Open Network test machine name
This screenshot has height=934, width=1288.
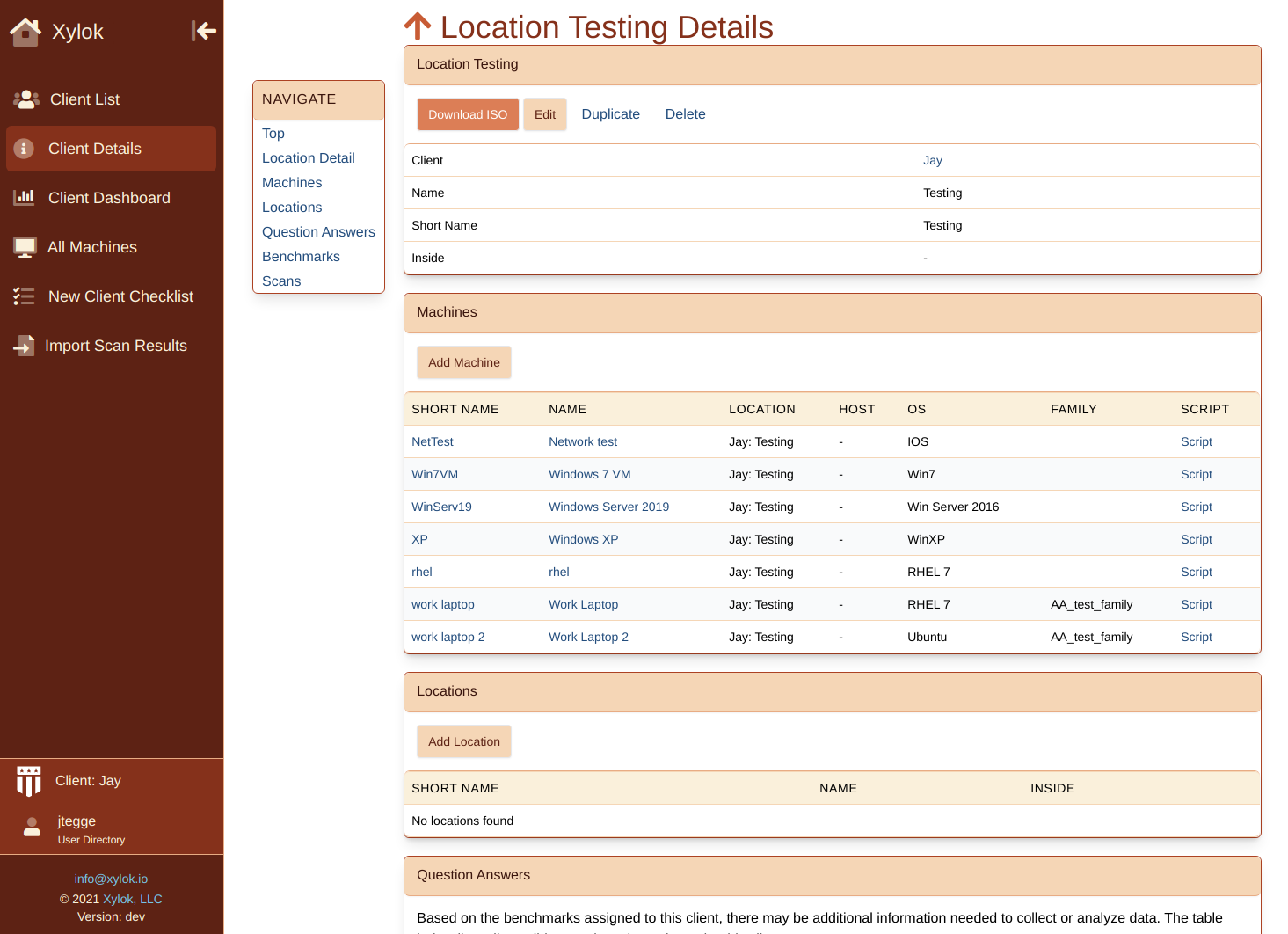tap(583, 441)
